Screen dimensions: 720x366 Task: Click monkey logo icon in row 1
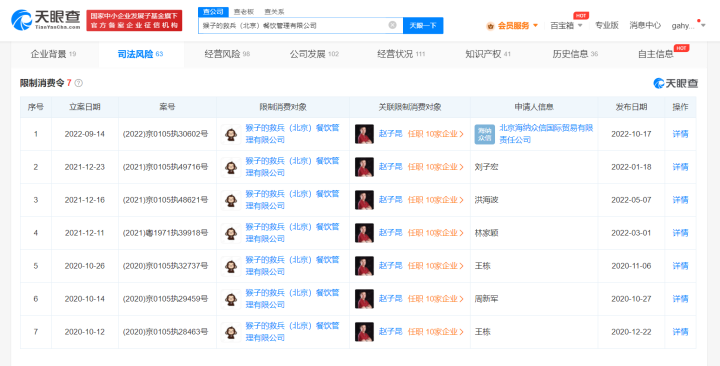point(231,134)
